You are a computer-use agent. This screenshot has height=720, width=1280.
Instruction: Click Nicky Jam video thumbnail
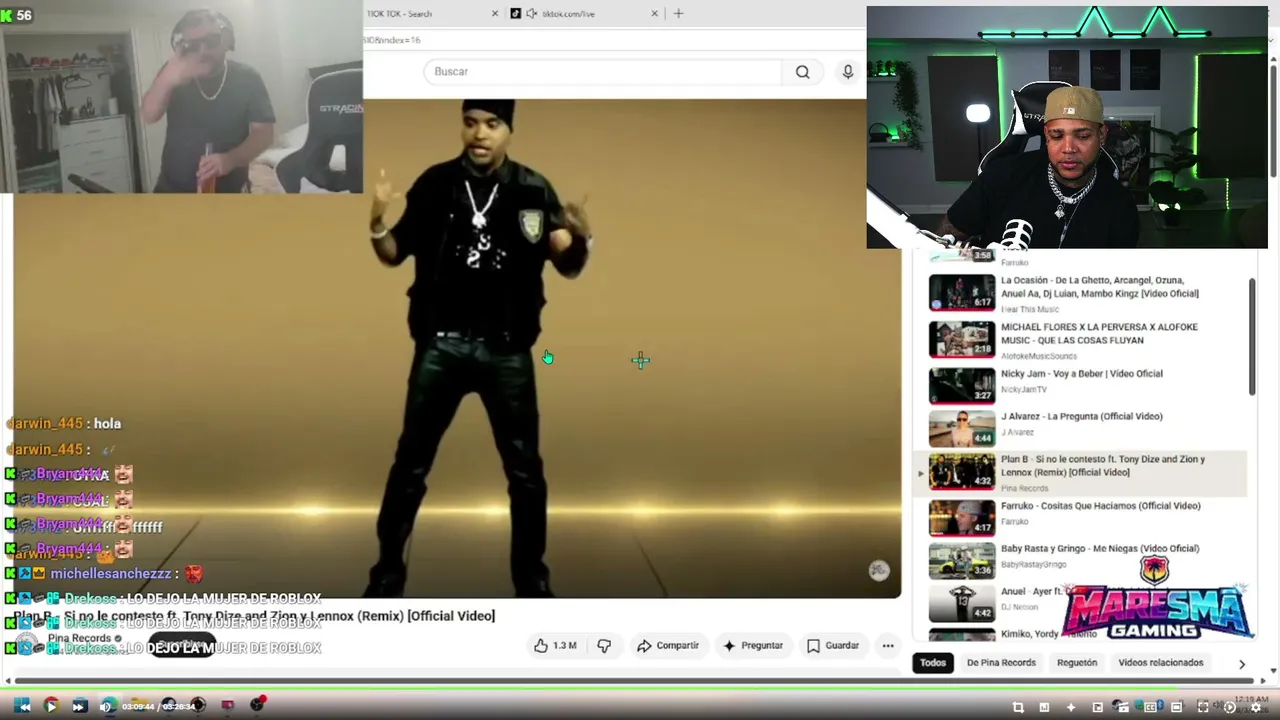pos(962,385)
